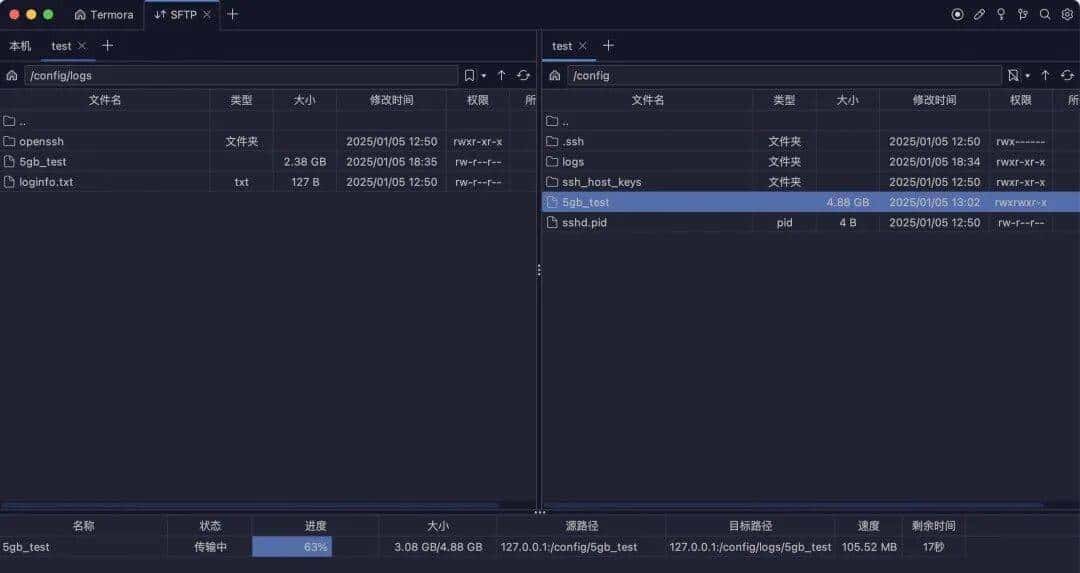Select the parent '..' folder in right pane

pyautogui.click(x=811, y=121)
